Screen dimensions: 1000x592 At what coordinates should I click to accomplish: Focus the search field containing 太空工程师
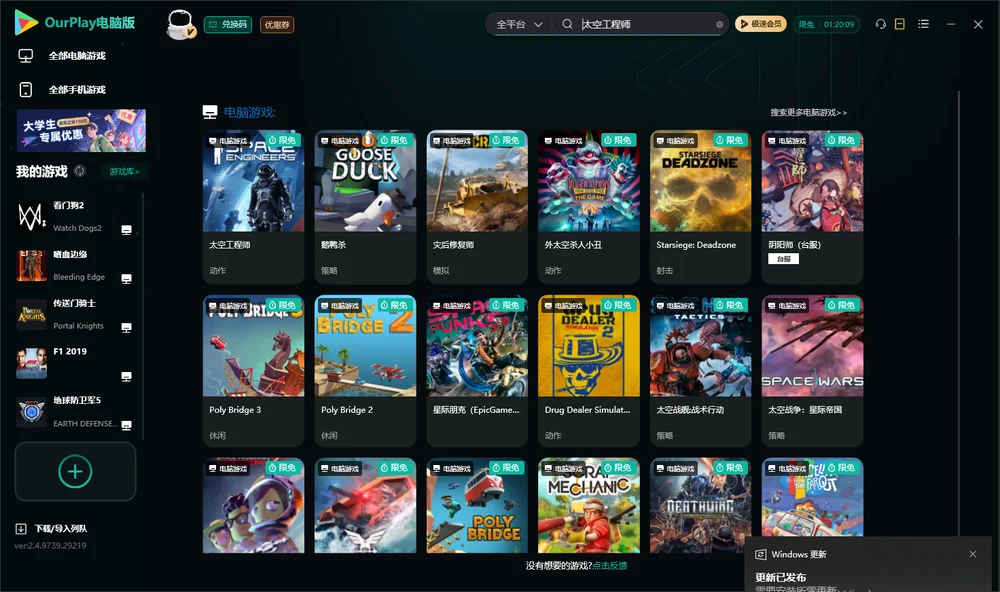646,24
